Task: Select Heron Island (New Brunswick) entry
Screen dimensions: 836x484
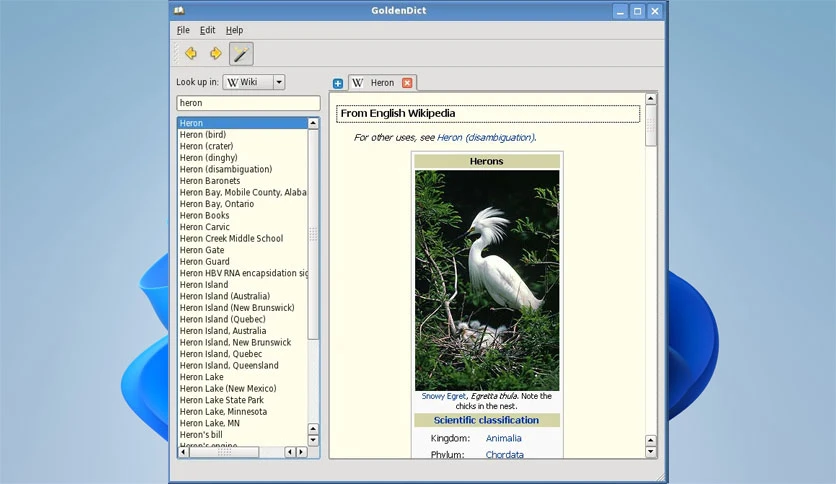Action: pos(243,308)
